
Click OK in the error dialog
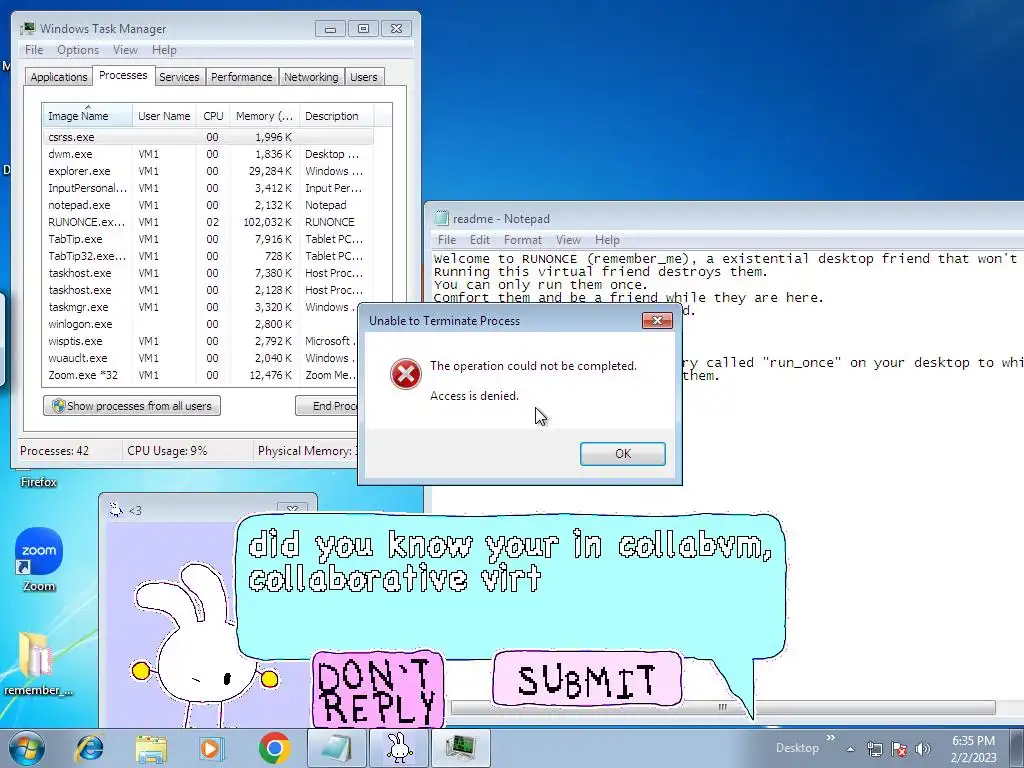[622, 453]
